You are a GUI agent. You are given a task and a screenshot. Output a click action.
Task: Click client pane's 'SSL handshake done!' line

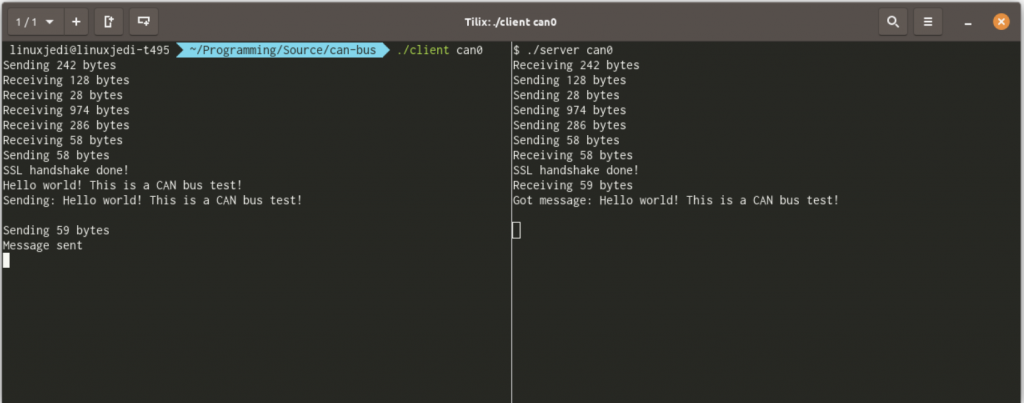point(66,170)
